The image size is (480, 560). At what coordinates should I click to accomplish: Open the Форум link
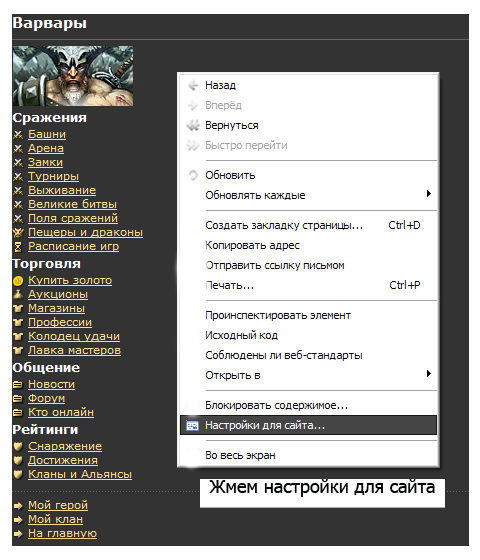[x=47, y=398]
